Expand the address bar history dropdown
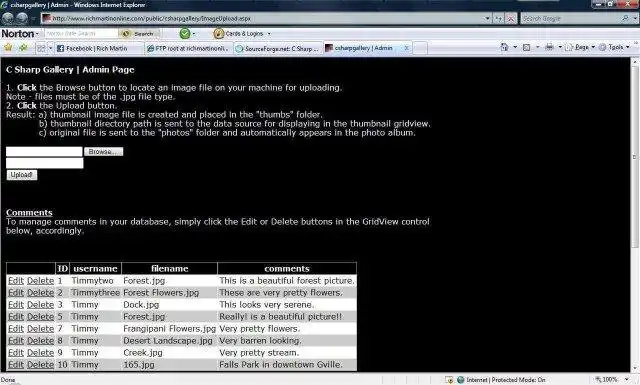 click(x=487, y=18)
